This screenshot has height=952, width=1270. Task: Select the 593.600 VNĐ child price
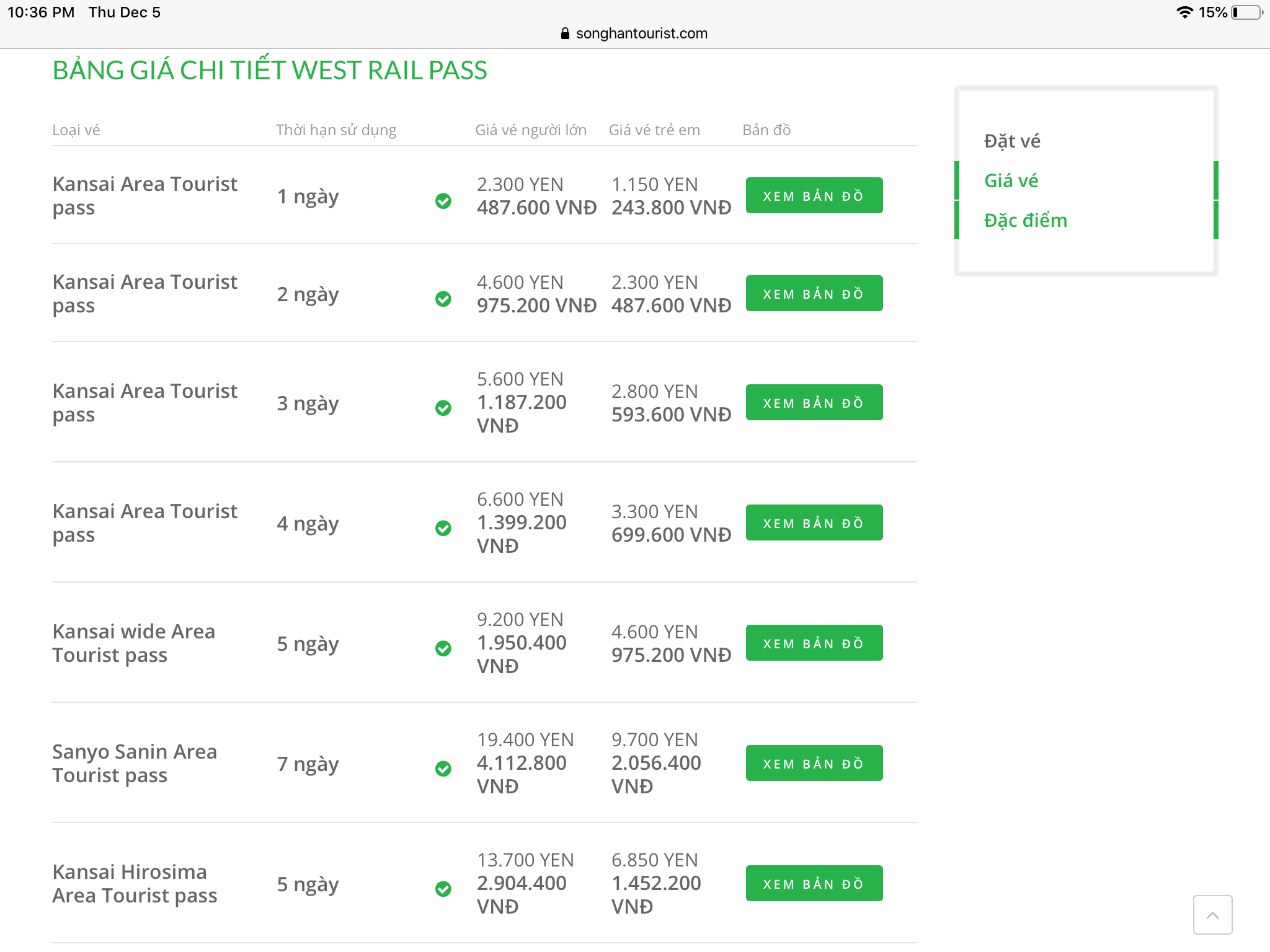[x=672, y=415]
